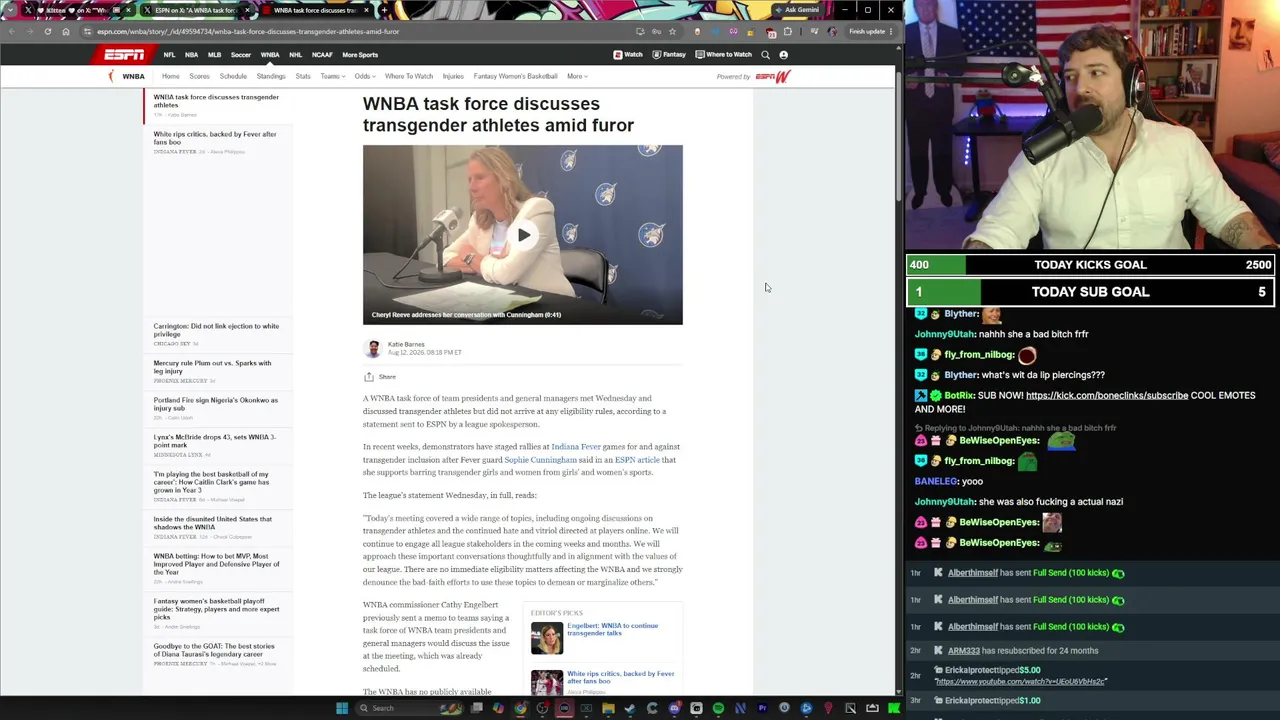
Task: Open the kick.com/boneclinks/subscribe link in chat
Action: click(1107, 395)
